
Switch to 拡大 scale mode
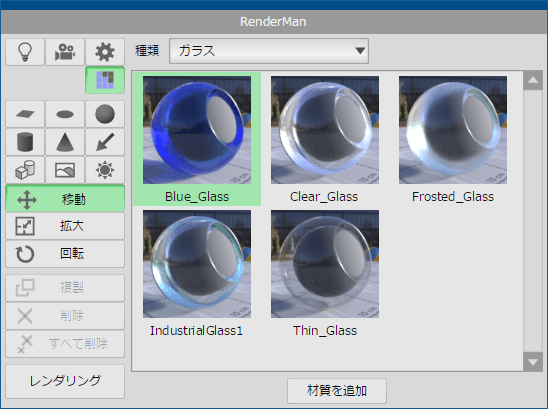pos(65,226)
